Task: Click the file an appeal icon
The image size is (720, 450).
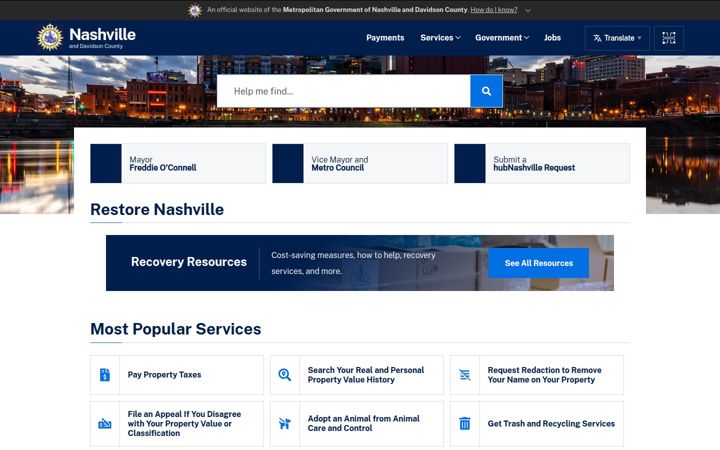Action: (x=105, y=423)
